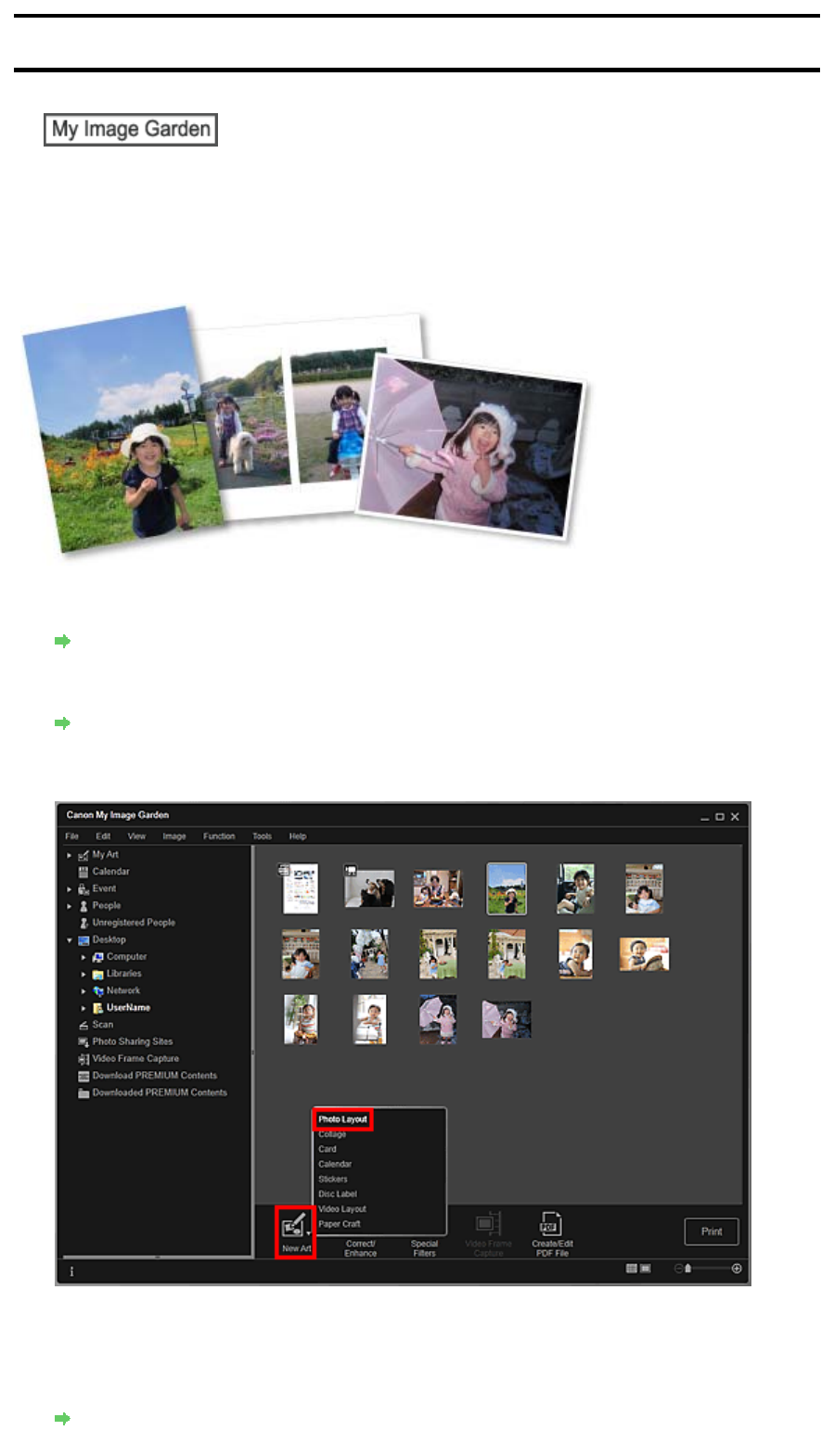Expand the Libraries tree node arrow
This screenshot has width=834, height=1456.
(83, 974)
